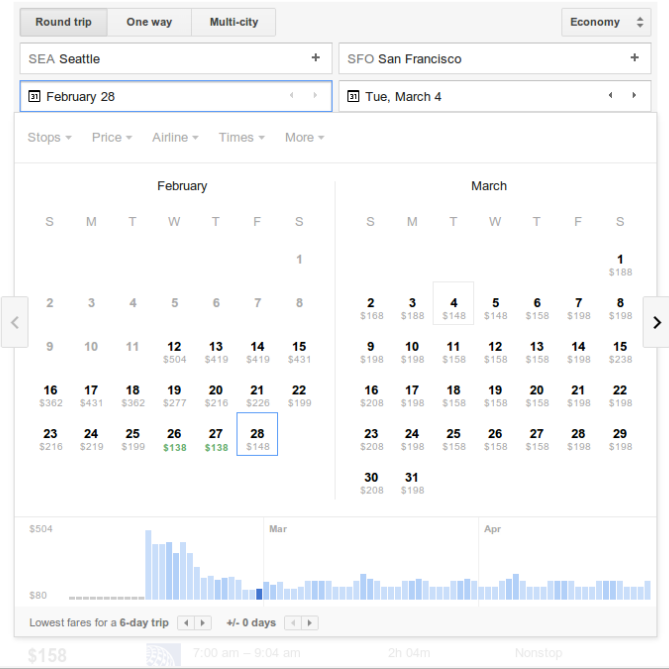The height and width of the screenshot is (669, 669).
Task: Open the Times filter menu
Action: coord(241,137)
